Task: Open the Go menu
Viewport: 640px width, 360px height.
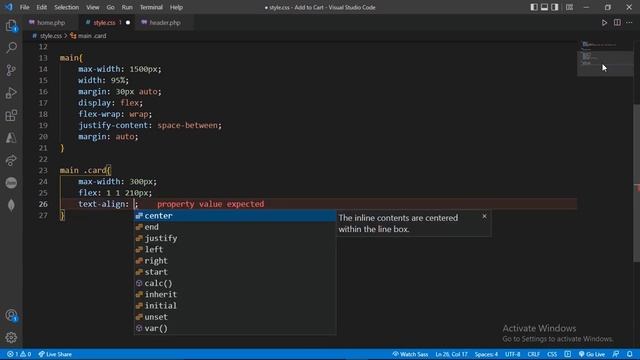Action: 111,7
